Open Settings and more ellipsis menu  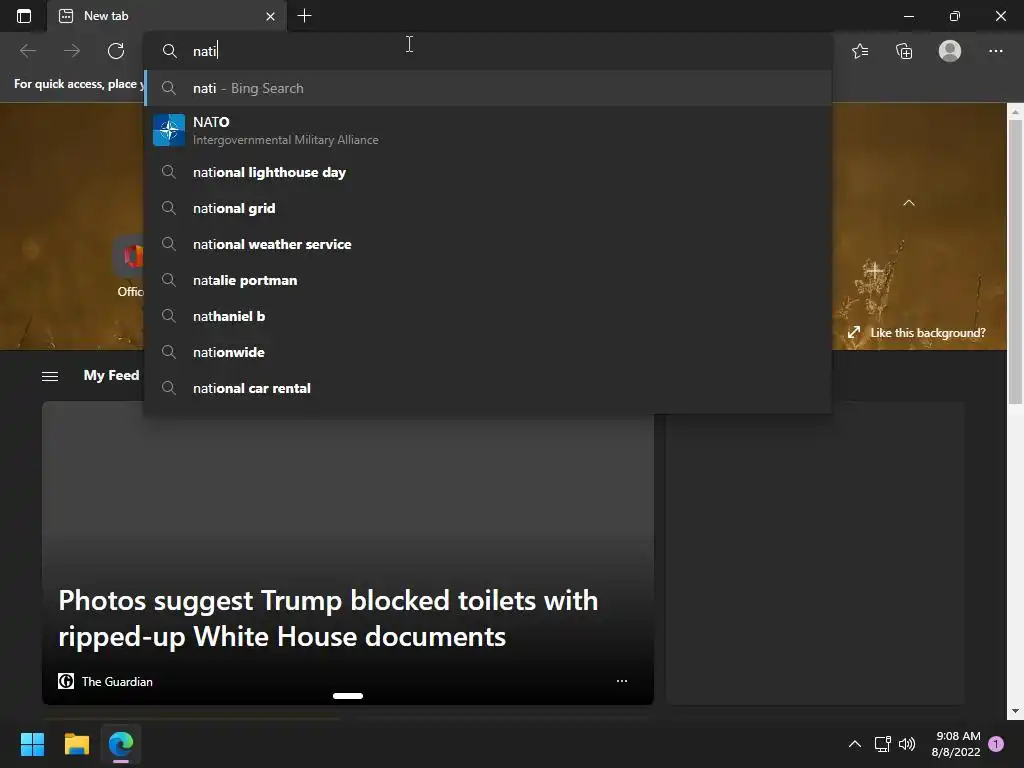point(995,51)
